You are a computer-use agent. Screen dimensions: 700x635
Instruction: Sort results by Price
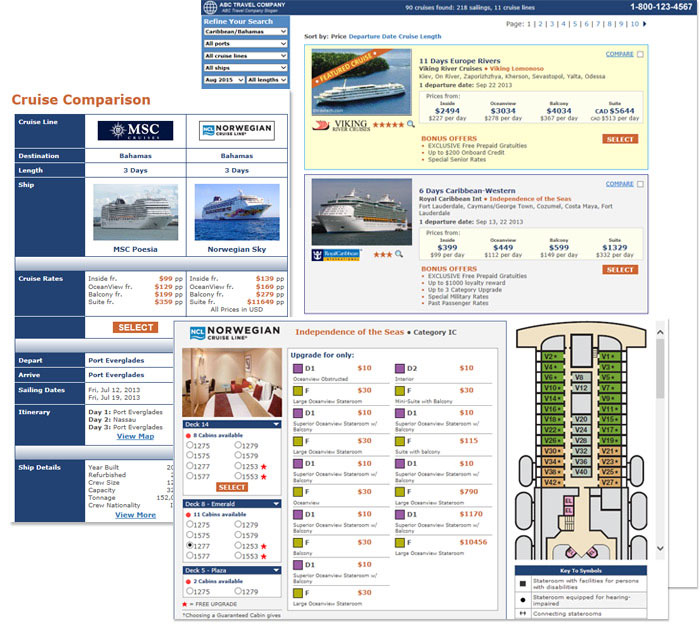[338, 37]
